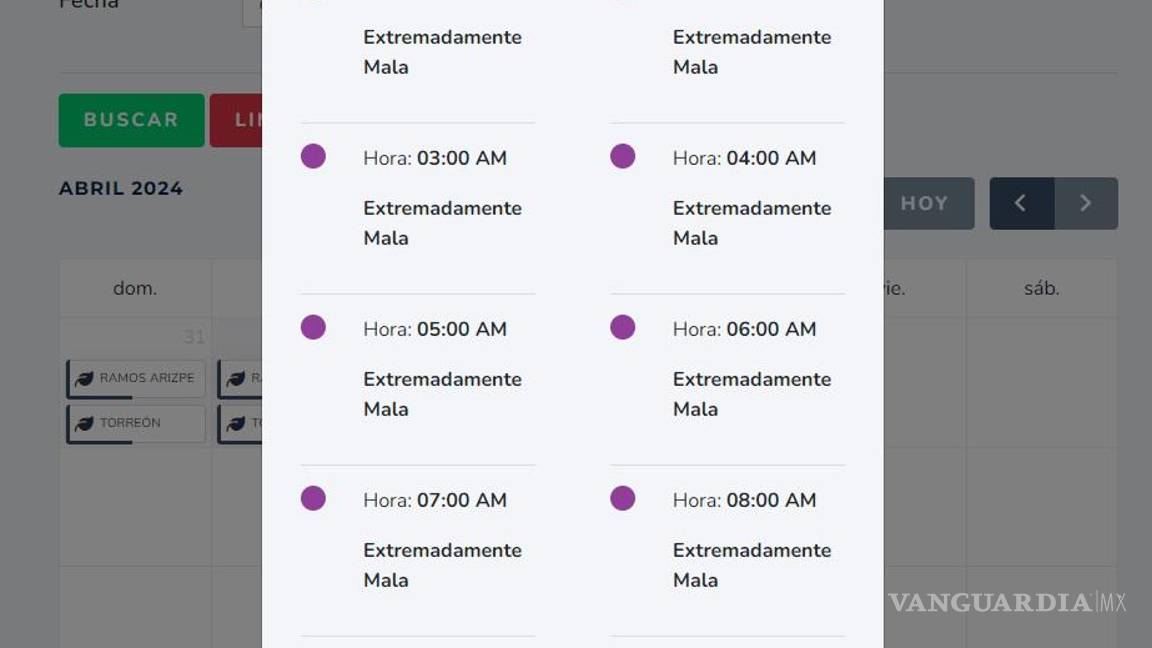Advance to the next month with the right chevron
The width and height of the screenshot is (1152, 648).
tap(1087, 203)
